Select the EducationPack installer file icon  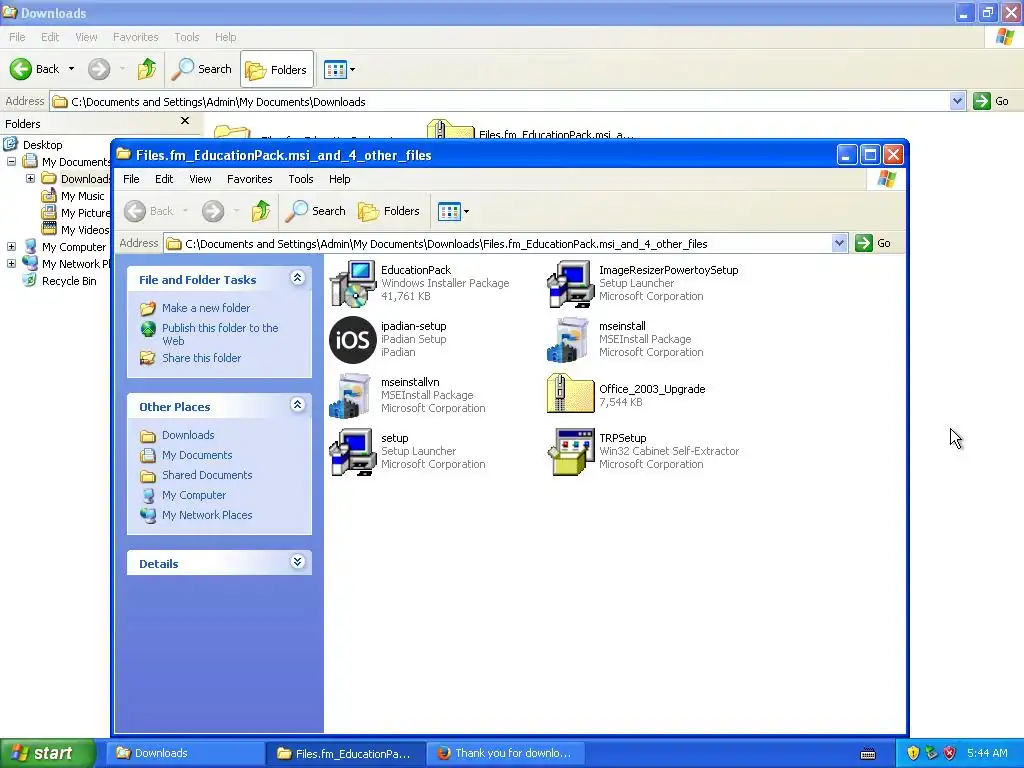tap(353, 283)
